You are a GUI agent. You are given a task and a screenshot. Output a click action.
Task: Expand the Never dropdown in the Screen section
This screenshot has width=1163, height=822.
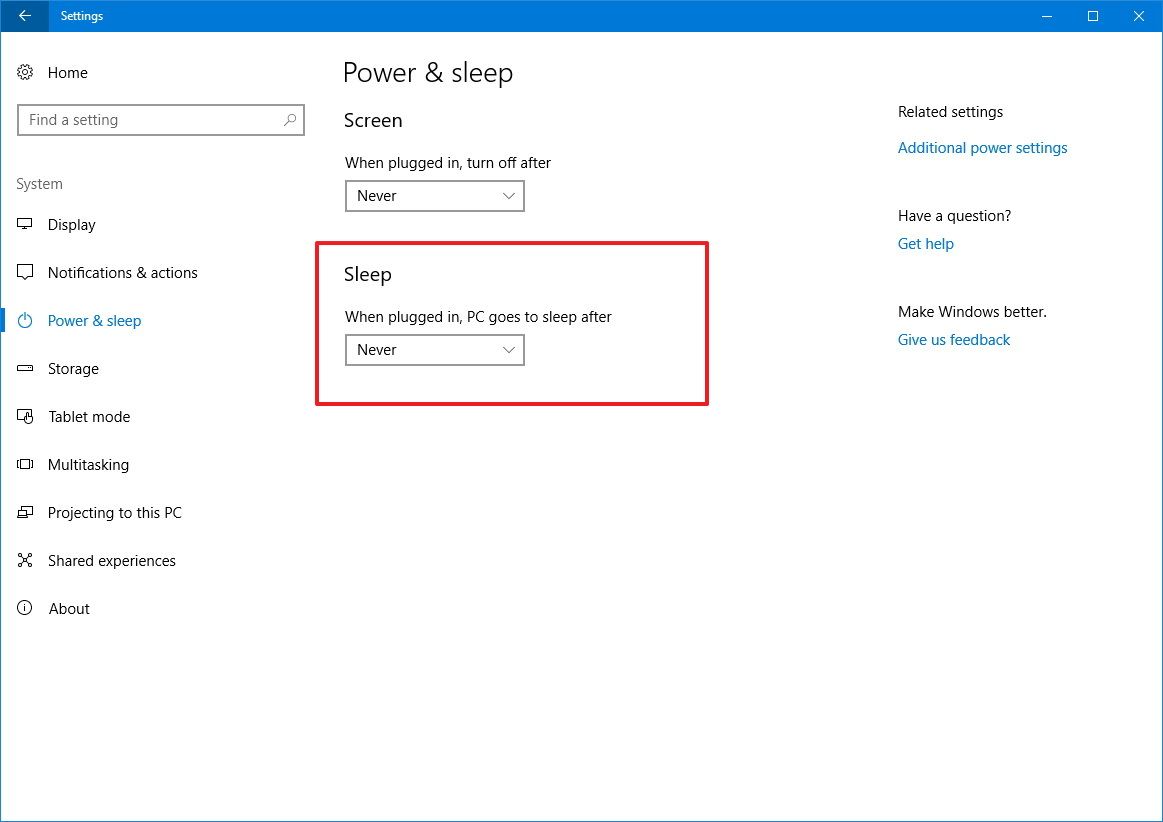pyautogui.click(x=434, y=196)
